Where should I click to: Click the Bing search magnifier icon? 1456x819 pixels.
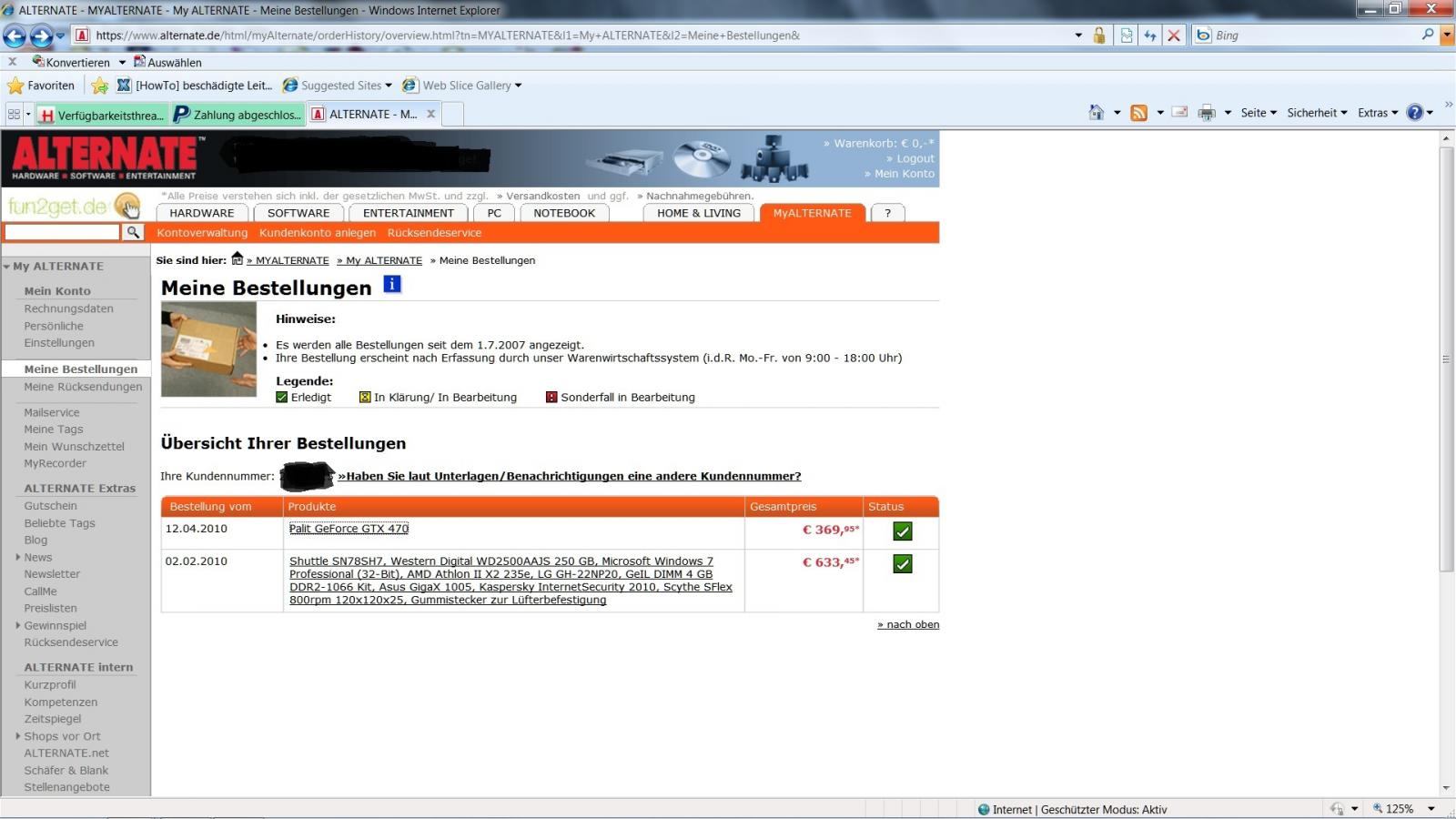tap(1428, 35)
